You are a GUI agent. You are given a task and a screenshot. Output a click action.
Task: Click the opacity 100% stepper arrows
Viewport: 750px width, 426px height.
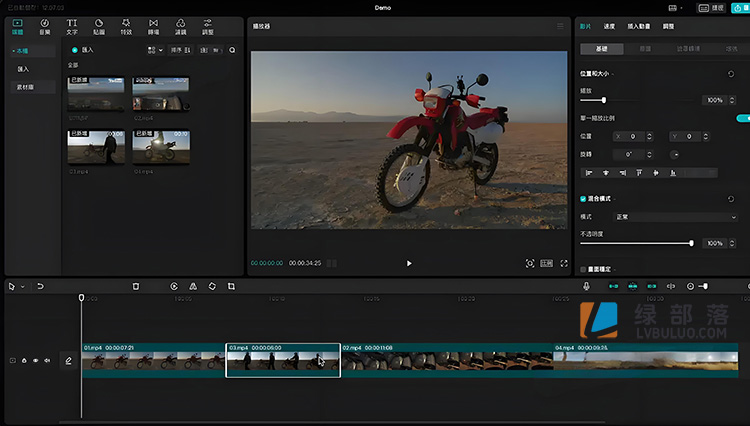[732, 243]
